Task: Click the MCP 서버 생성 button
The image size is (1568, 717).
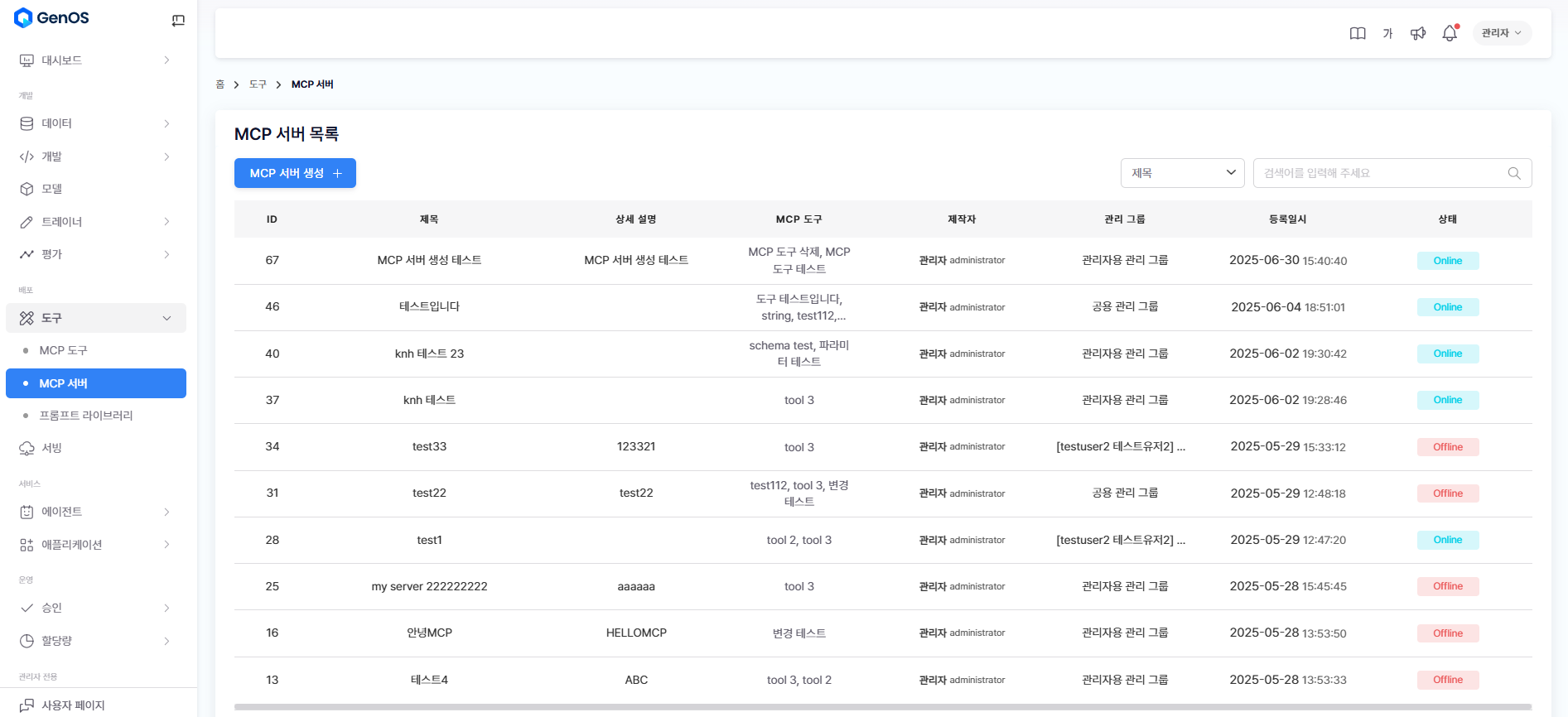Action: [295, 173]
